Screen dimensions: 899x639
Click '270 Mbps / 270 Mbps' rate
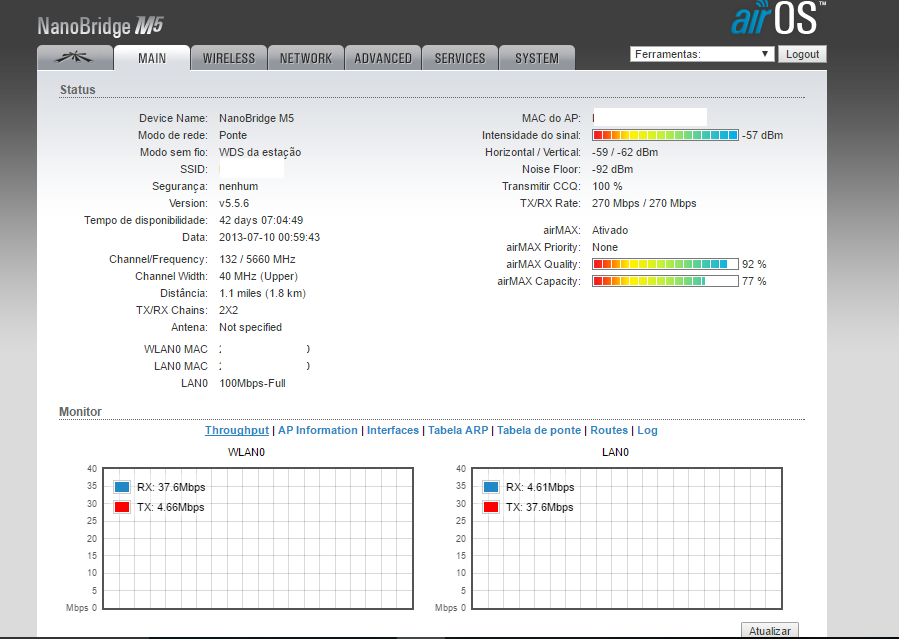644,203
